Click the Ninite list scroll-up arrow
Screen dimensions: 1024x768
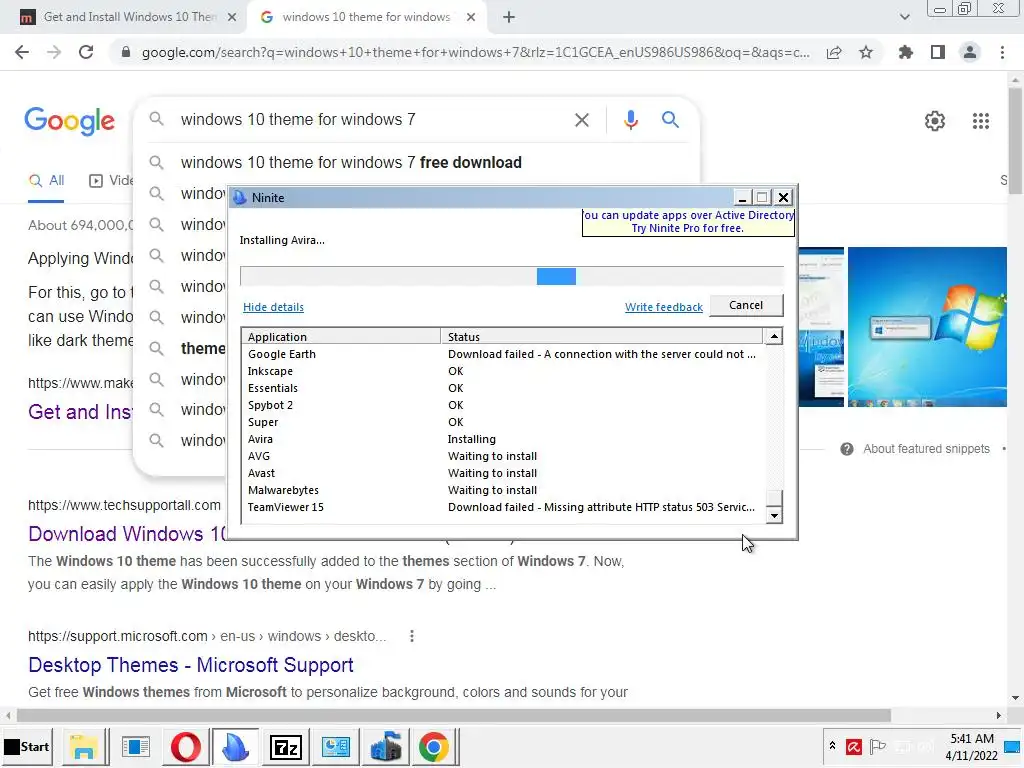tap(774, 336)
